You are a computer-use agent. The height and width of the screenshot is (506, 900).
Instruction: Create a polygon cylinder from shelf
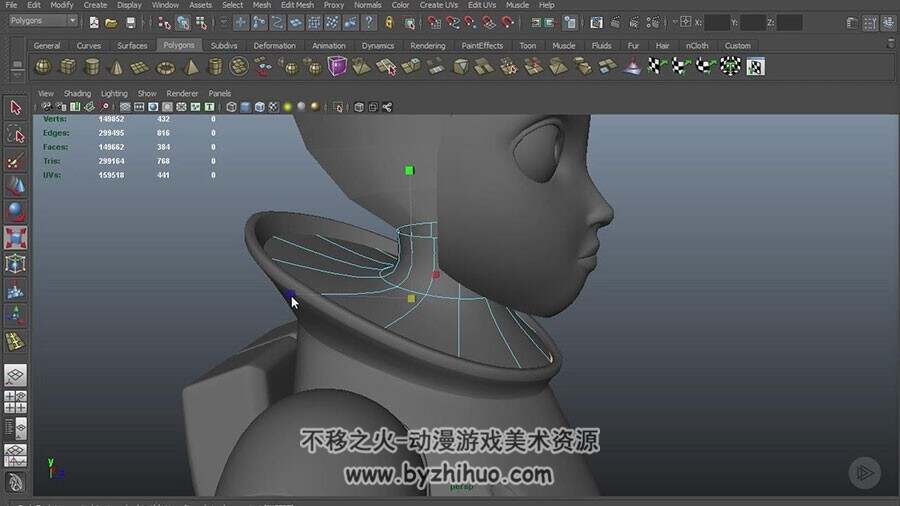click(x=92, y=67)
